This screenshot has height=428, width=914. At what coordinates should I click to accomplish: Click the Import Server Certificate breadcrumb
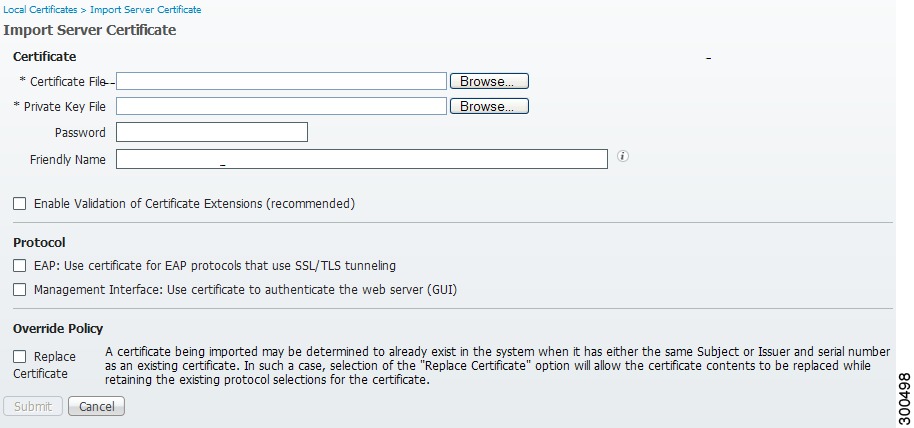pos(146,10)
